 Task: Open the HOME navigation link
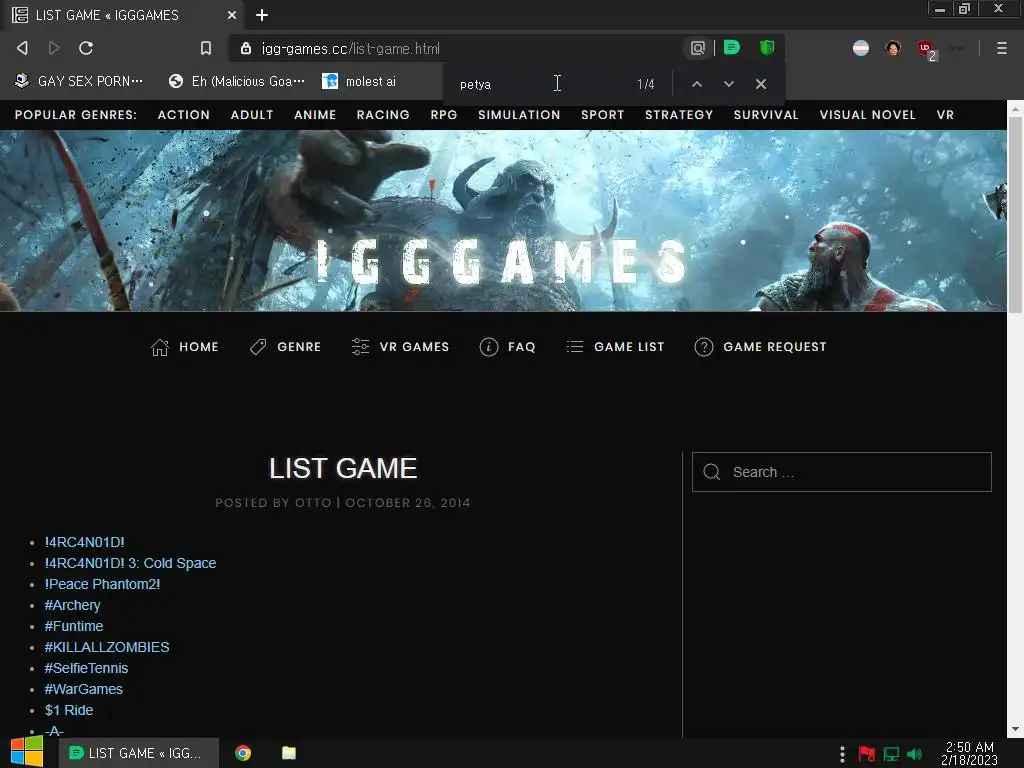199,347
